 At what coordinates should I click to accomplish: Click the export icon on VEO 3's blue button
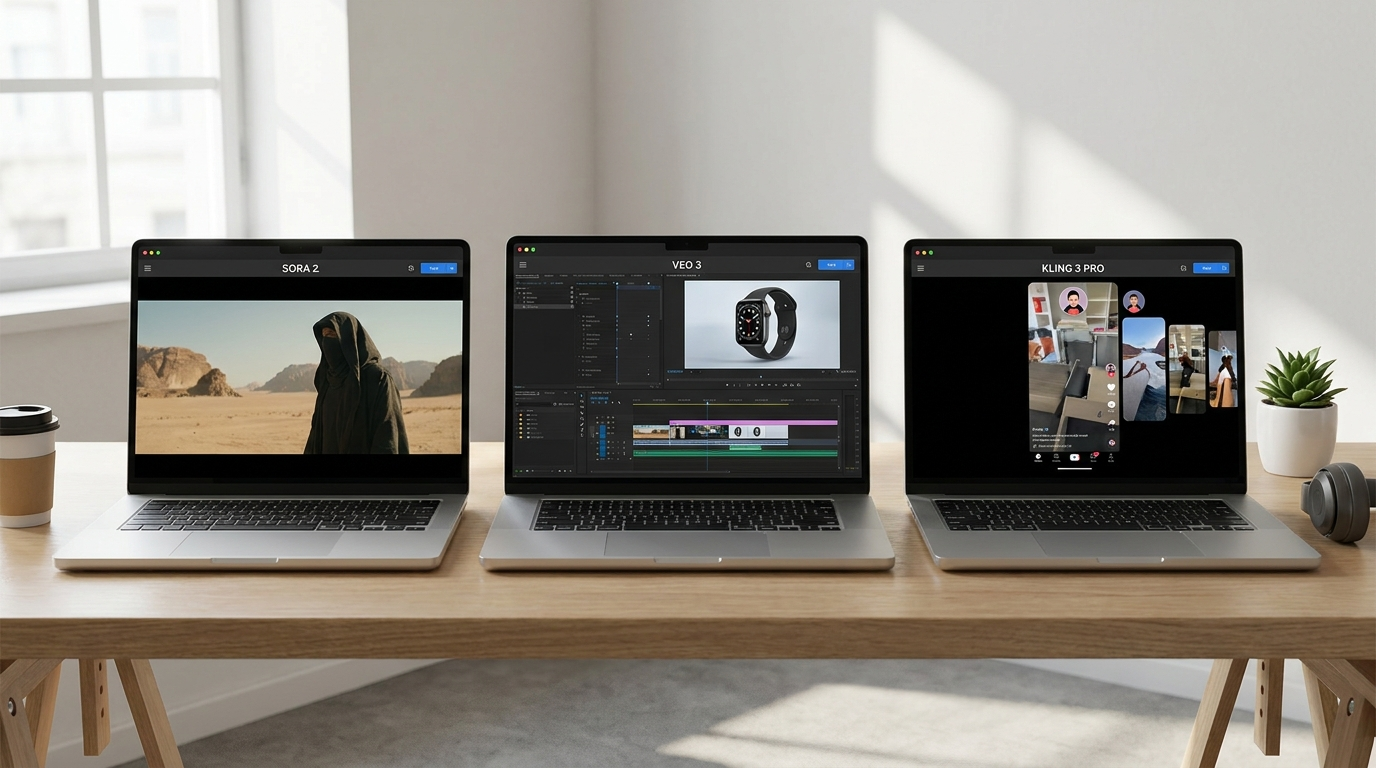[849, 265]
